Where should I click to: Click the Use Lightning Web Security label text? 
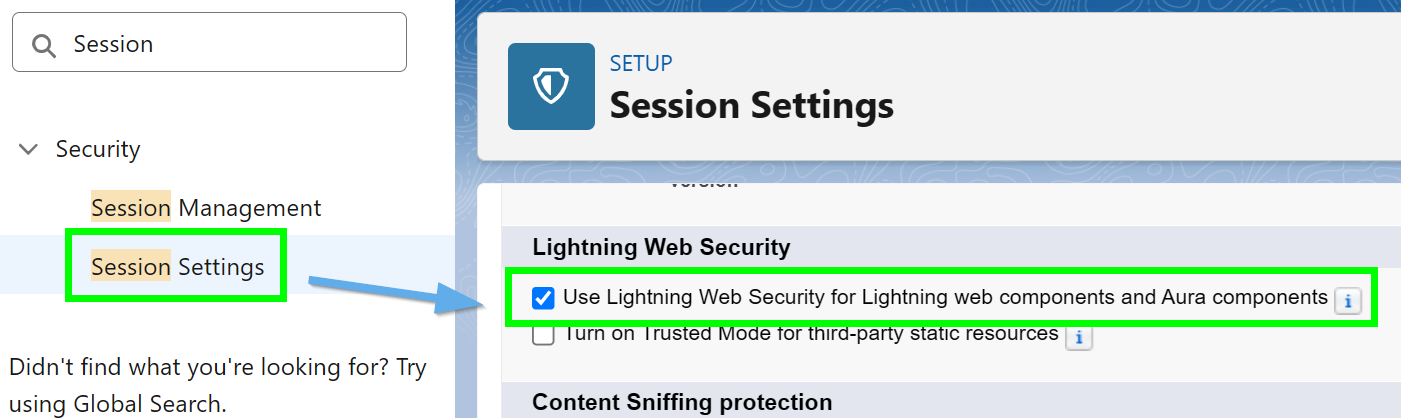(x=945, y=297)
